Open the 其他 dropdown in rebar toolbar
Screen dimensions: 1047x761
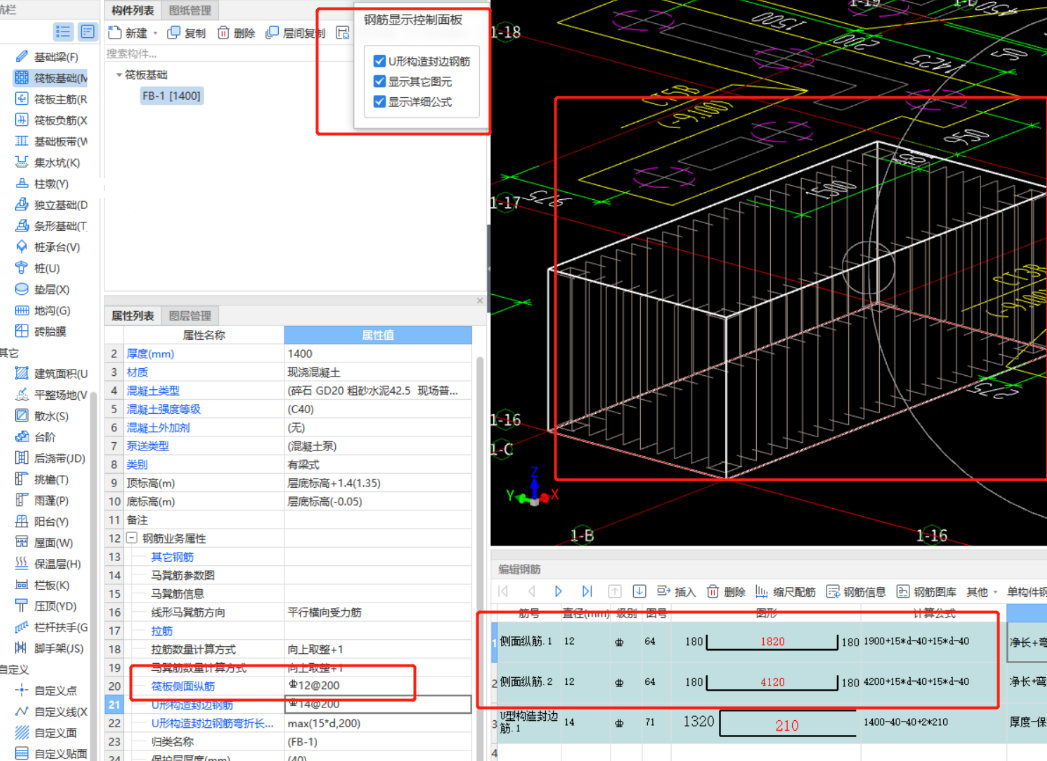(982, 592)
